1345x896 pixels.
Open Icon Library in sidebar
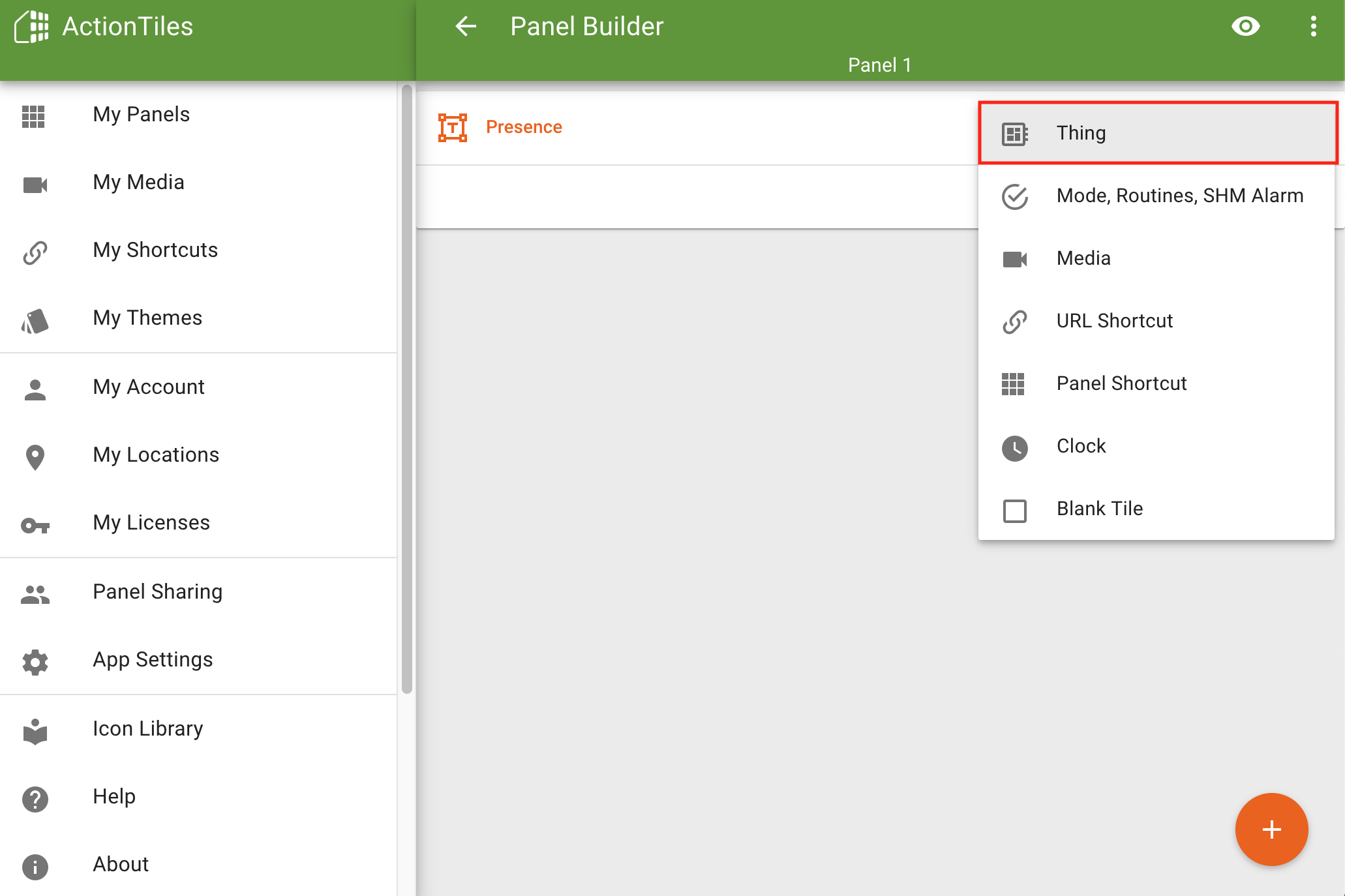198,729
